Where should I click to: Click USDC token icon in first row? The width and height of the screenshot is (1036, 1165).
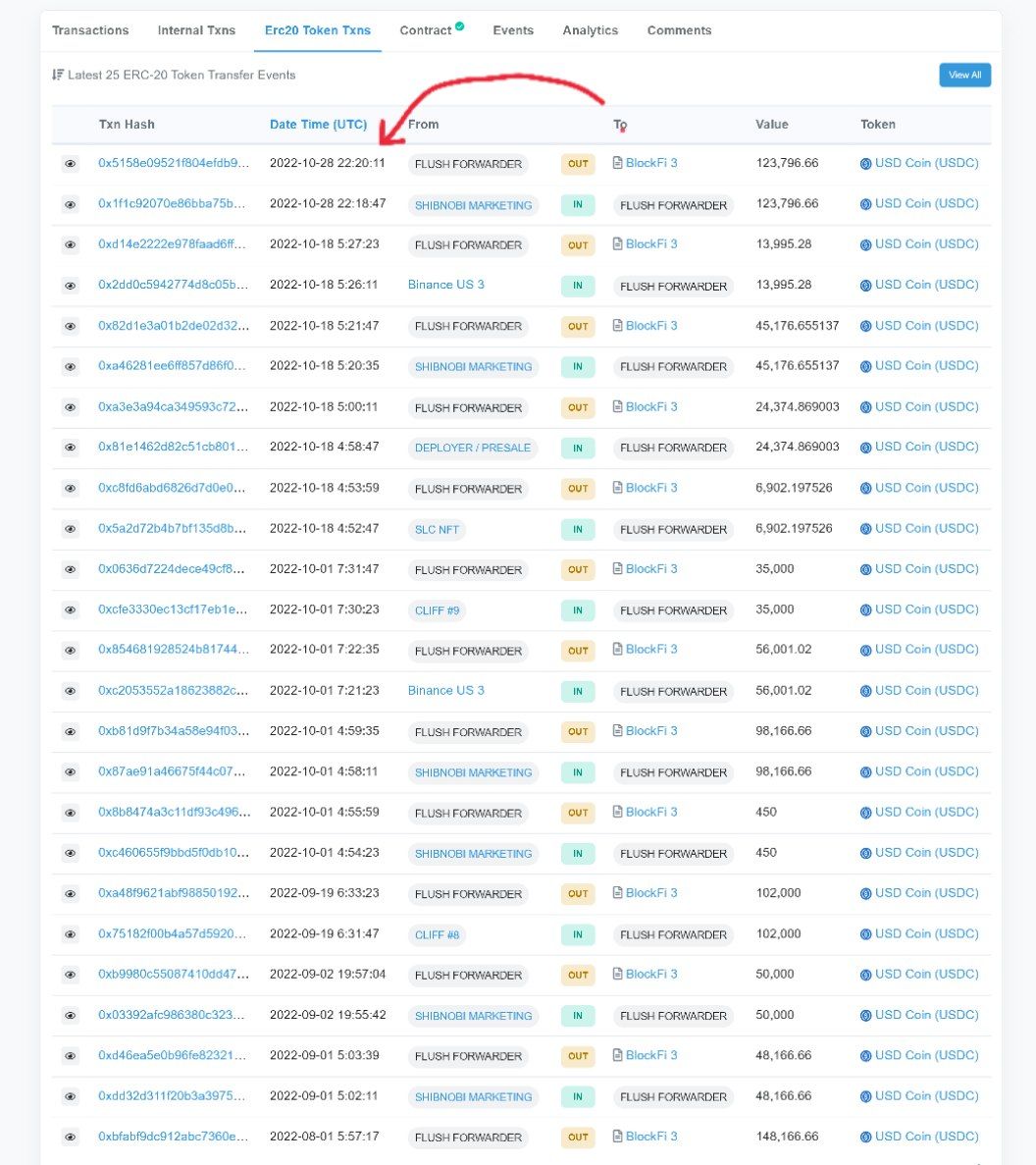tap(865, 164)
